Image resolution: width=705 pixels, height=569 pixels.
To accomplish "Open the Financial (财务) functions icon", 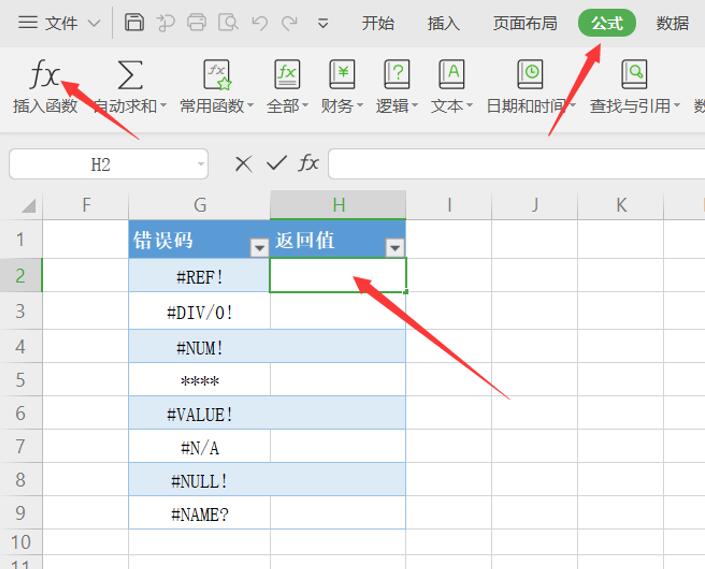I will click(x=342, y=75).
